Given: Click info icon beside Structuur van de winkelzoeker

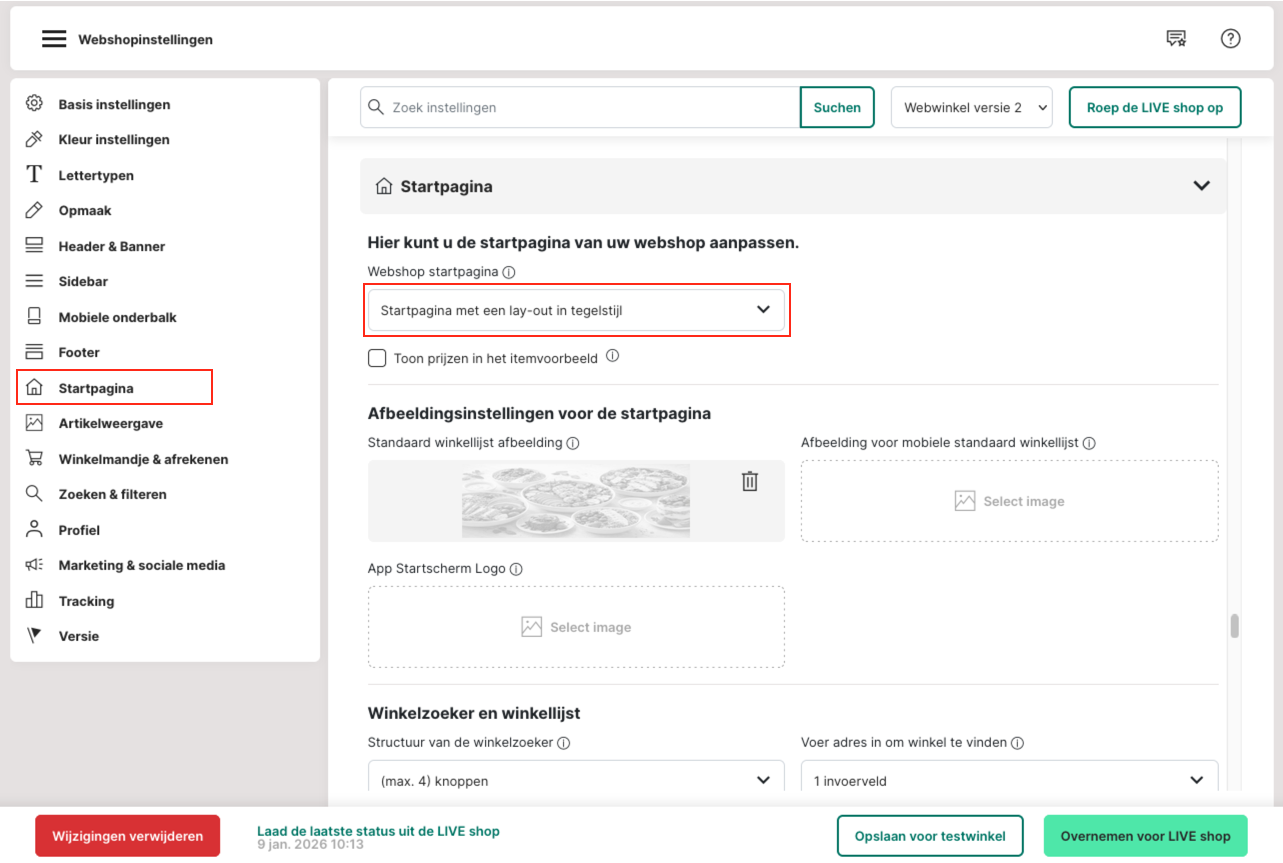Looking at the screenshot, I should coord(564,743).
